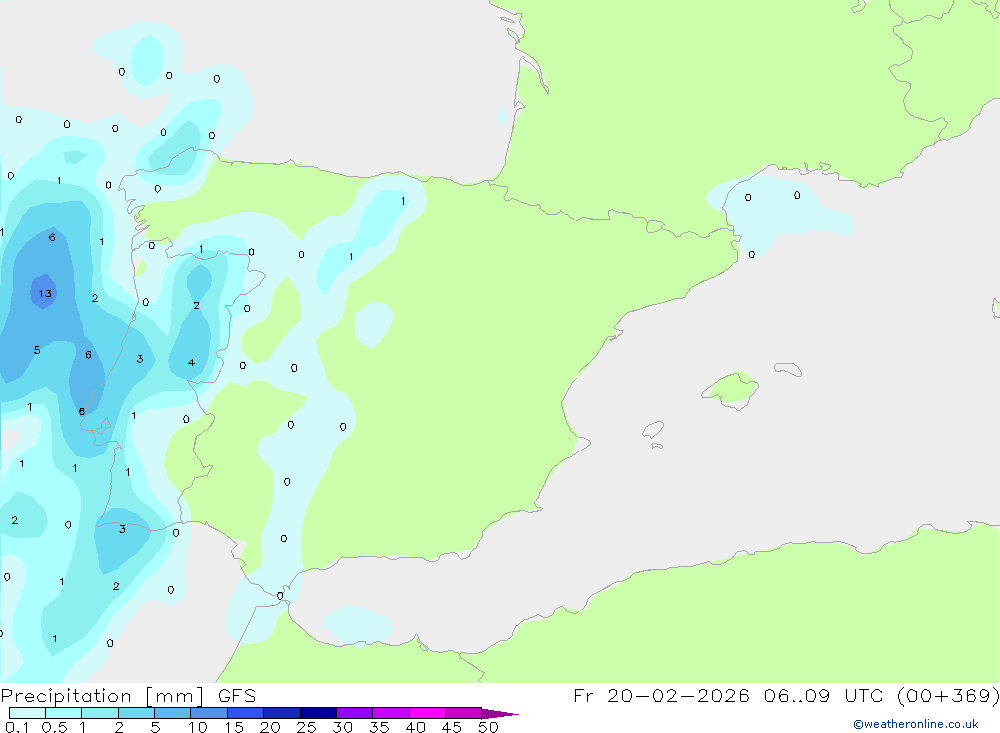Click the legend label '30'
The image size is (1000, 733).
342,727
